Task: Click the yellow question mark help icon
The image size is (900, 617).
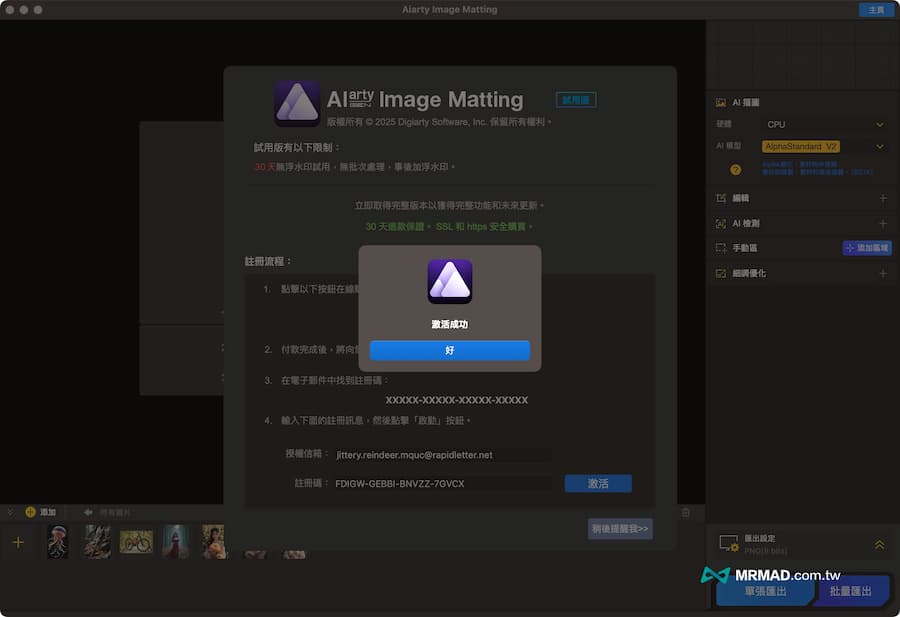Action: tap(736, 169)
